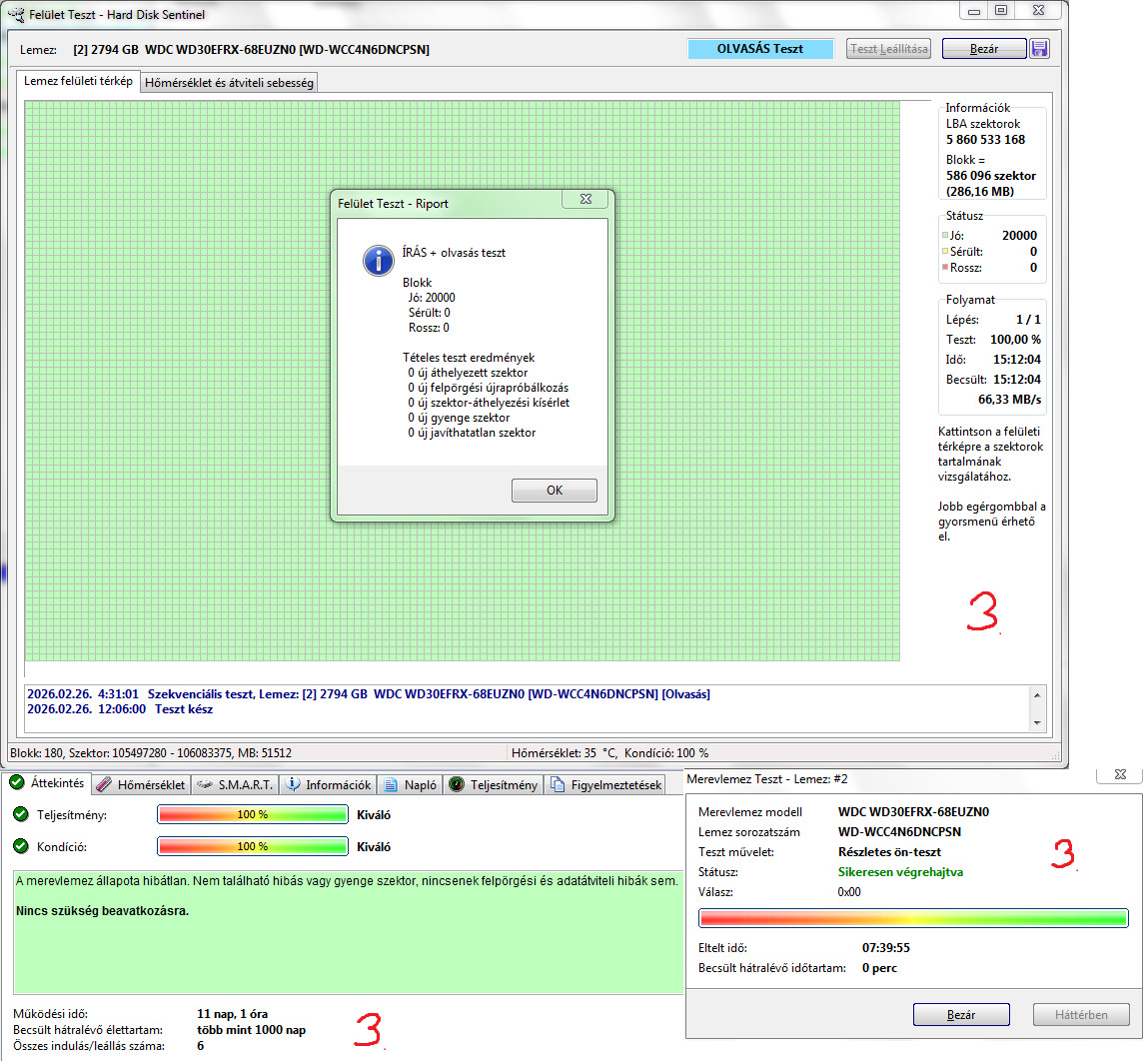The height and width of the screenshot is (1064, 1144).
Task: Click the 'Részletes ön-teszt' operation text
Action: (889, 851)
